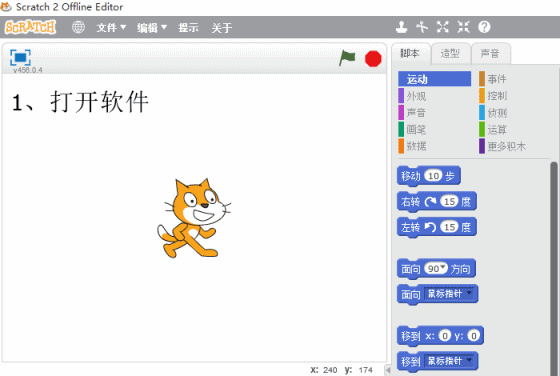Select the duplicate stamp tool
Screen dimensions: 560x376
point(401,27)
